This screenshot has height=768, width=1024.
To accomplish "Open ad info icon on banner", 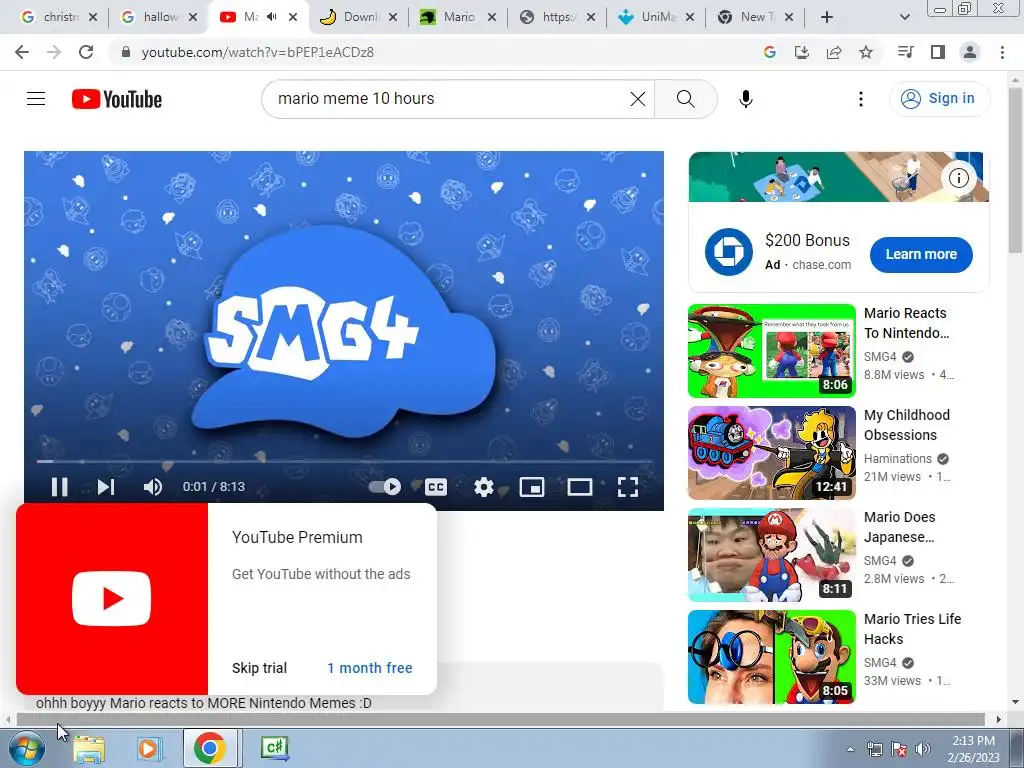I will [958, 178].
